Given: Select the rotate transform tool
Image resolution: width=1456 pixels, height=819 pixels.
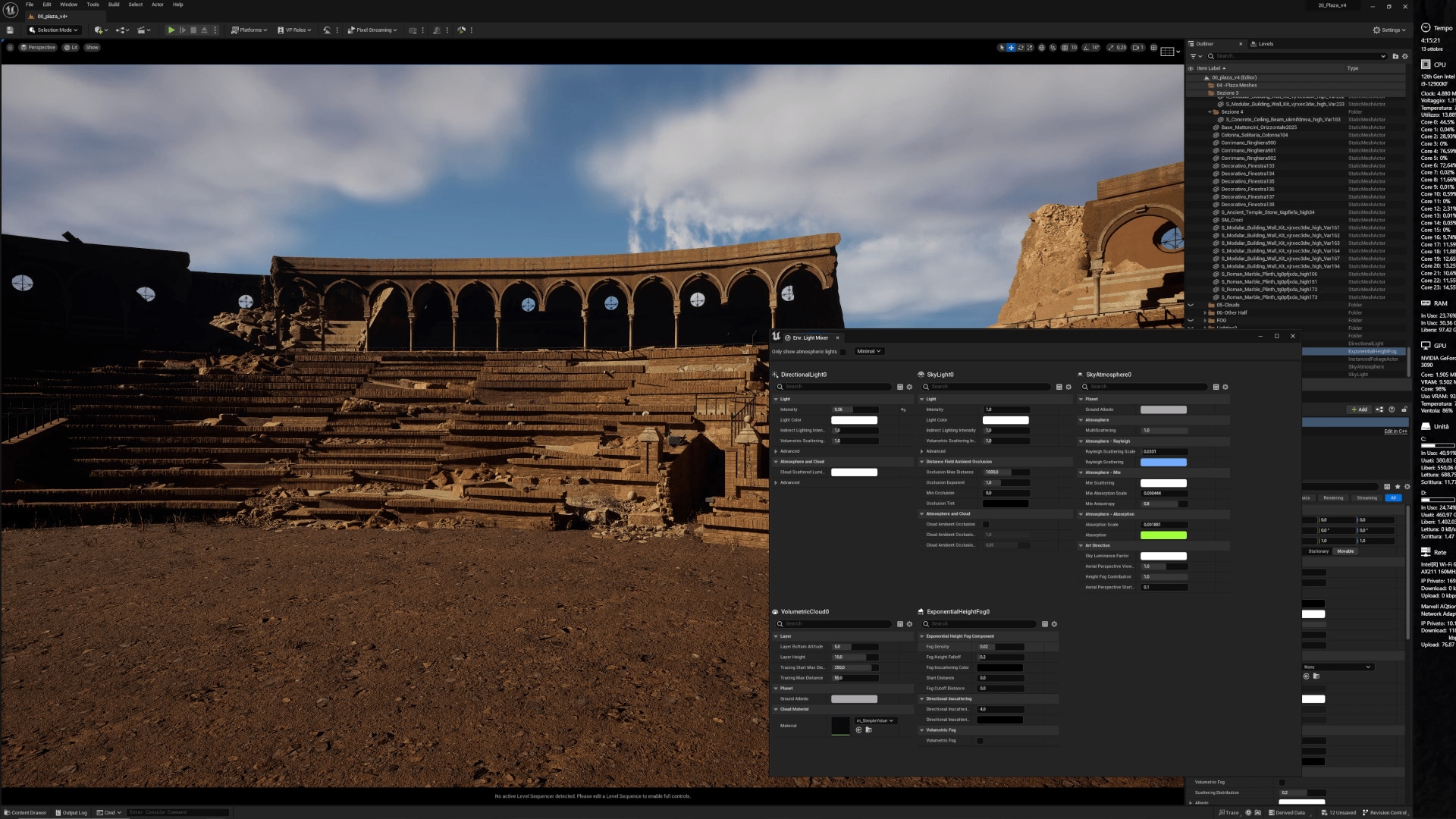Looking at the screenshot, I should (1021, 48).
